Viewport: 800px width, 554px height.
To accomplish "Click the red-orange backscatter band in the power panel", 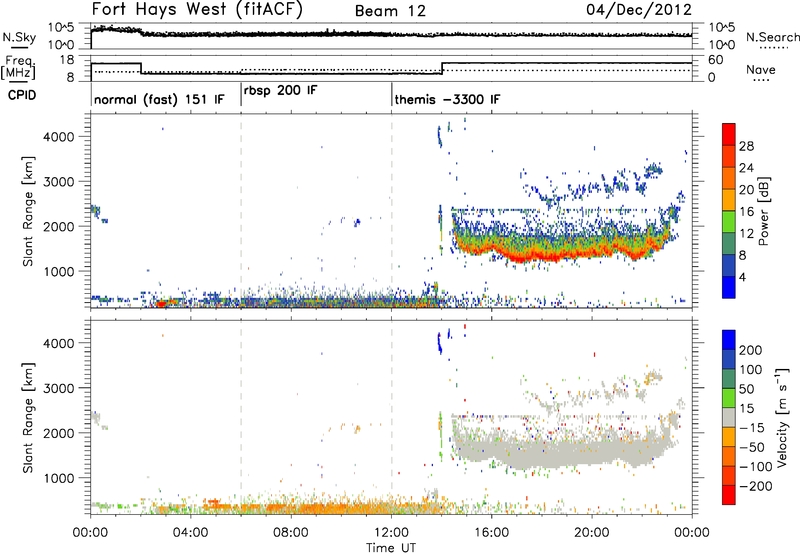I will click(x=561, y=250).
